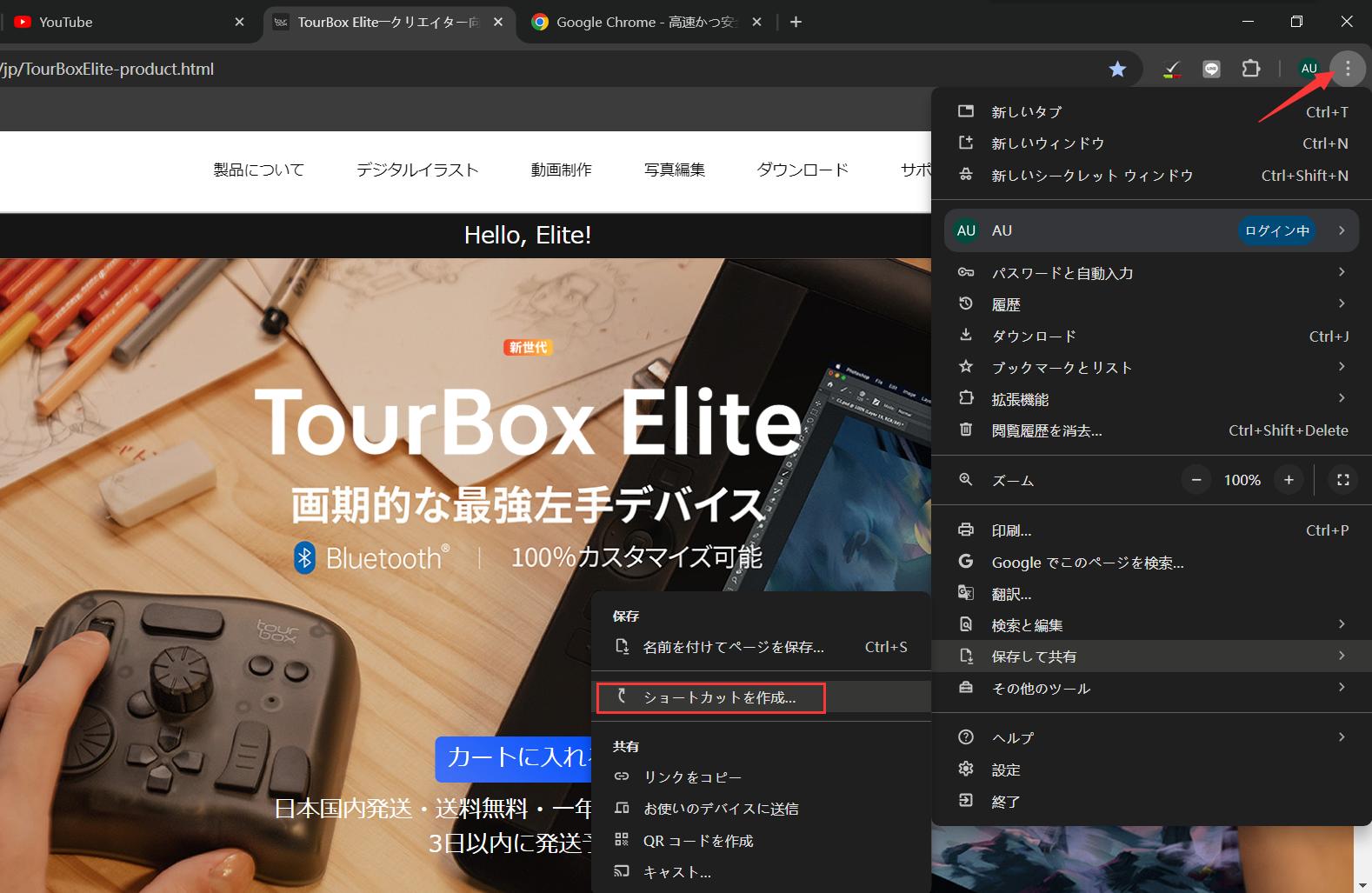Click the printer icon beside 印刷
1372x893 pixels.
point(965,530)
